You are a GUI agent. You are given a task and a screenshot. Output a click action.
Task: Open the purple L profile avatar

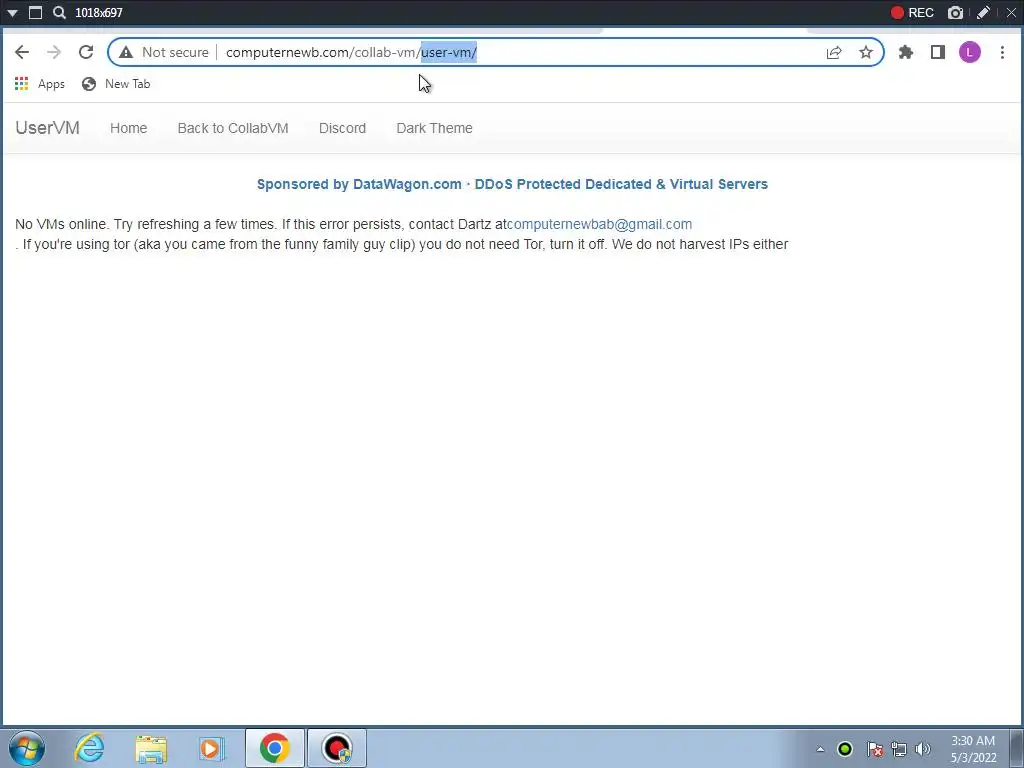[970, 52]
